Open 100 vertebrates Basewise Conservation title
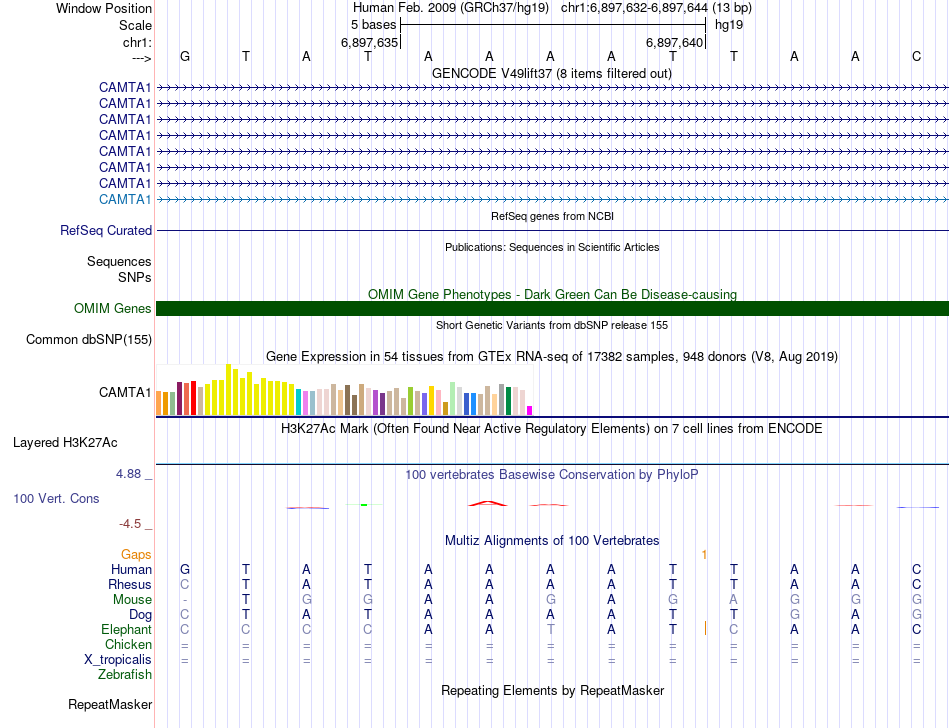This screenshot has height=728, width=950. [x=551, y=474]
